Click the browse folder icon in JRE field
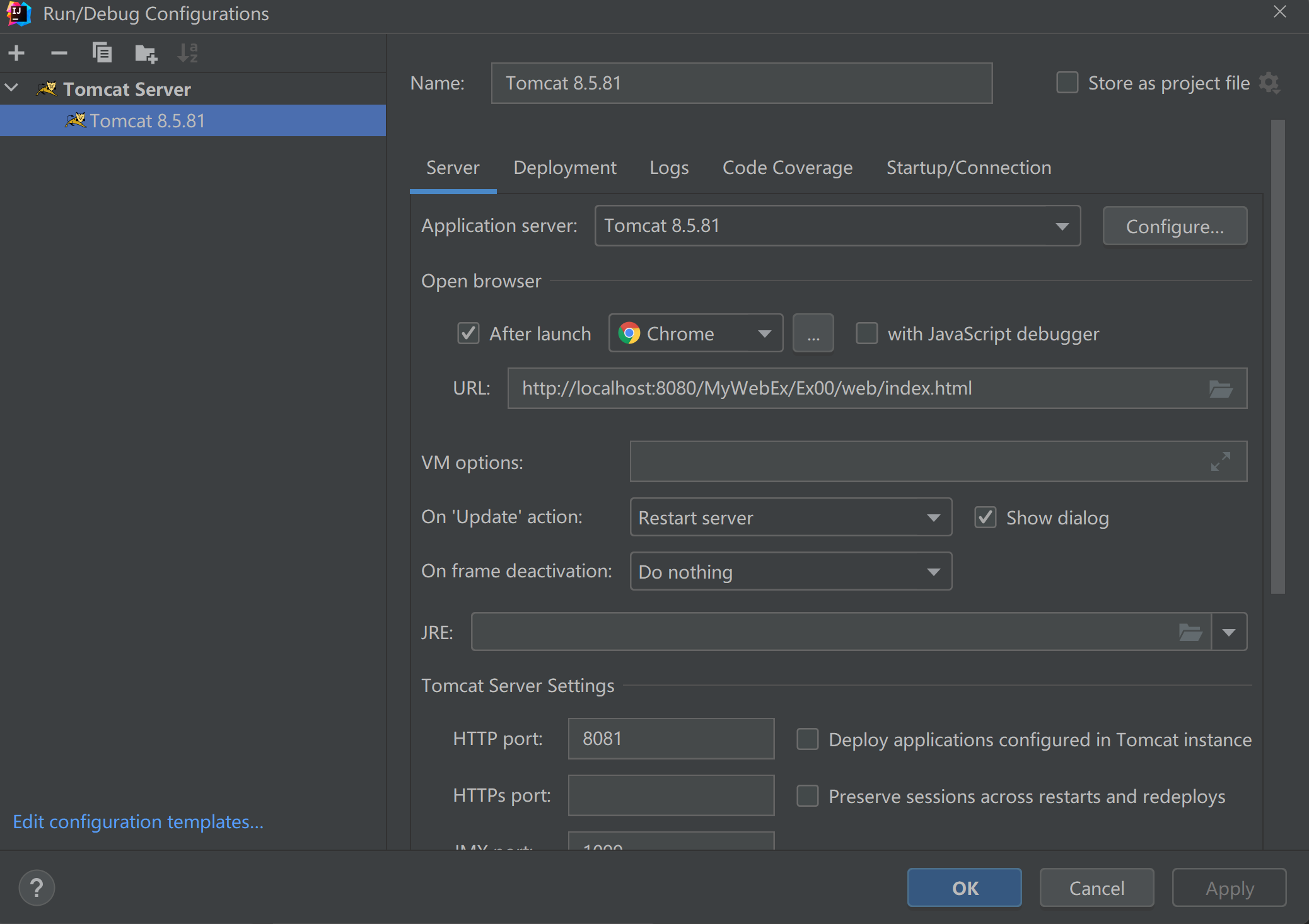Screen dimensions: 1309x924 pos(1190,632)
